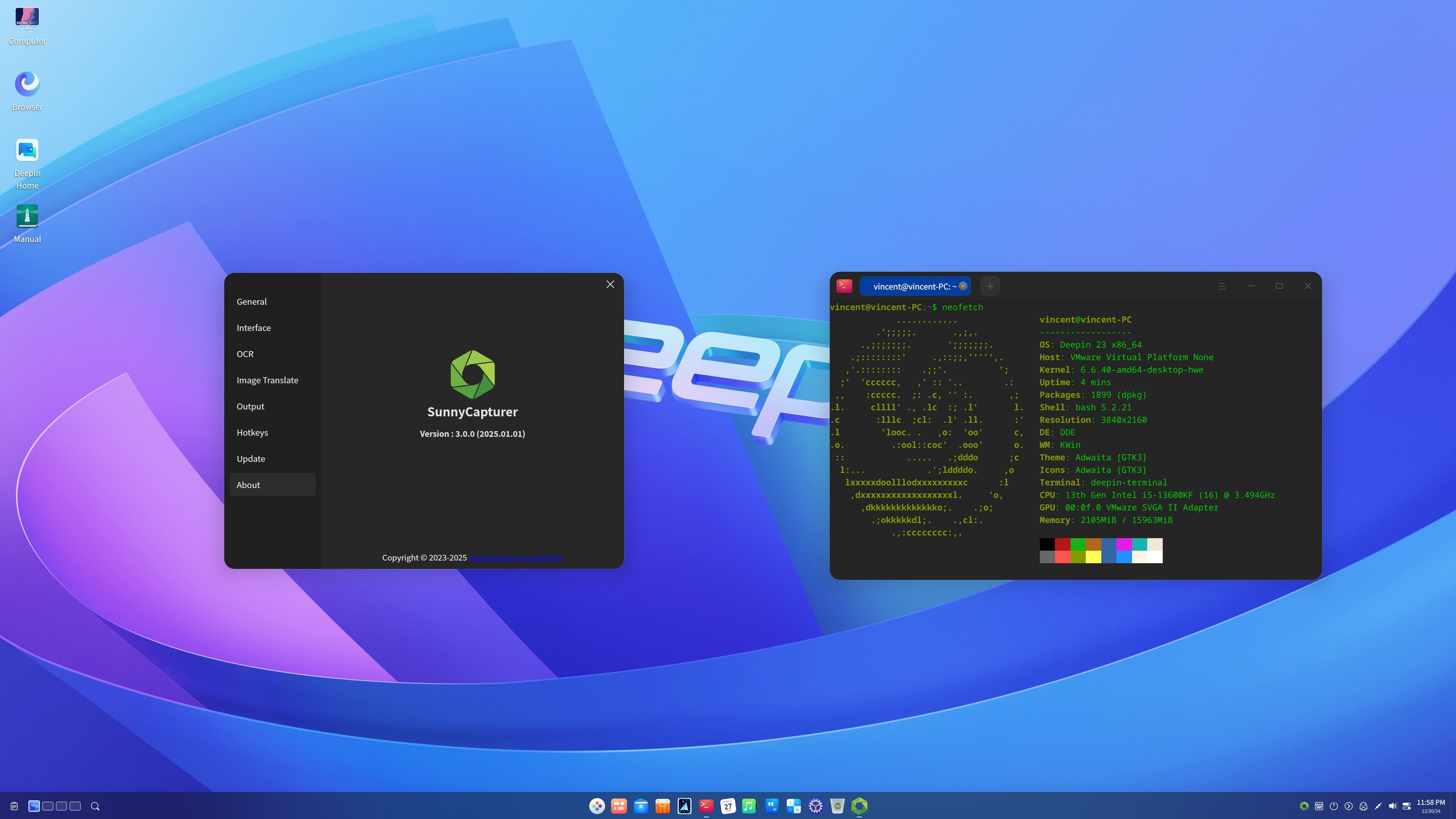Launch the Music player from the dock
Viewport: 1456px width, 819px height.
pyautogui.click(x=750, y=806)
